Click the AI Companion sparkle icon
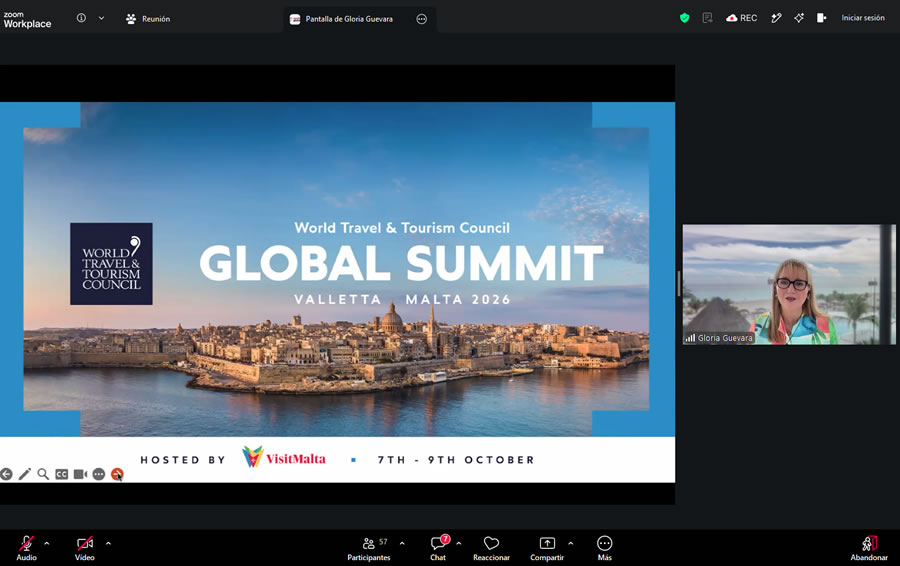900x566 pixels. point(799,18)
